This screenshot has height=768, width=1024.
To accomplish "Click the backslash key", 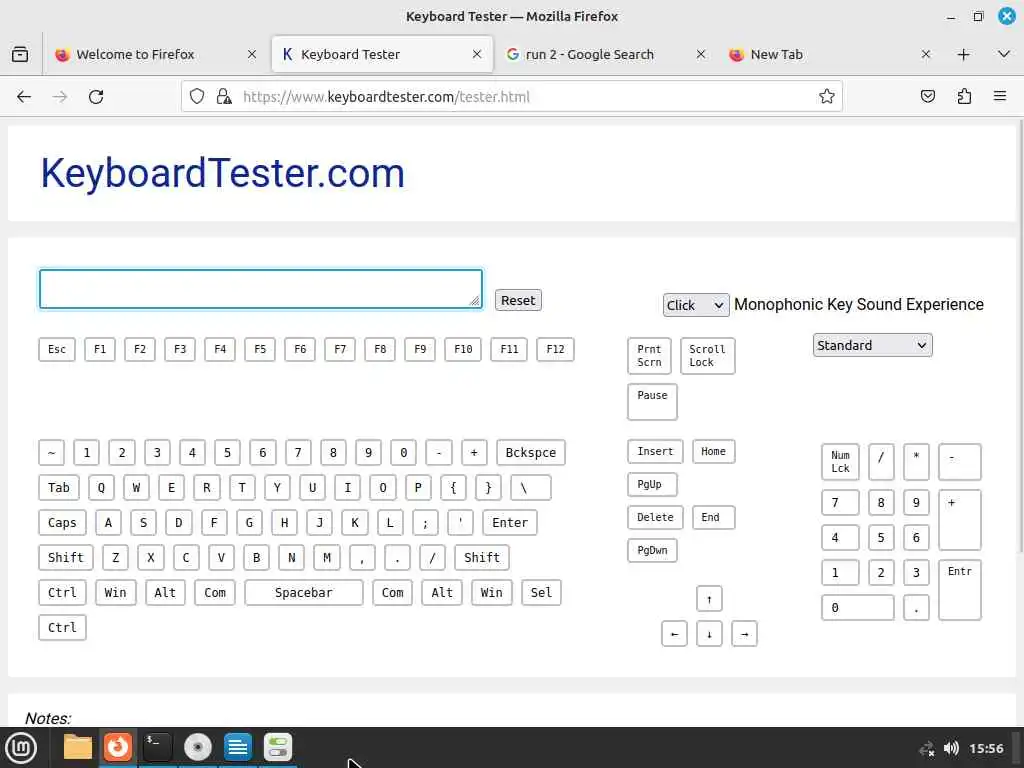I will coord(530,487).
